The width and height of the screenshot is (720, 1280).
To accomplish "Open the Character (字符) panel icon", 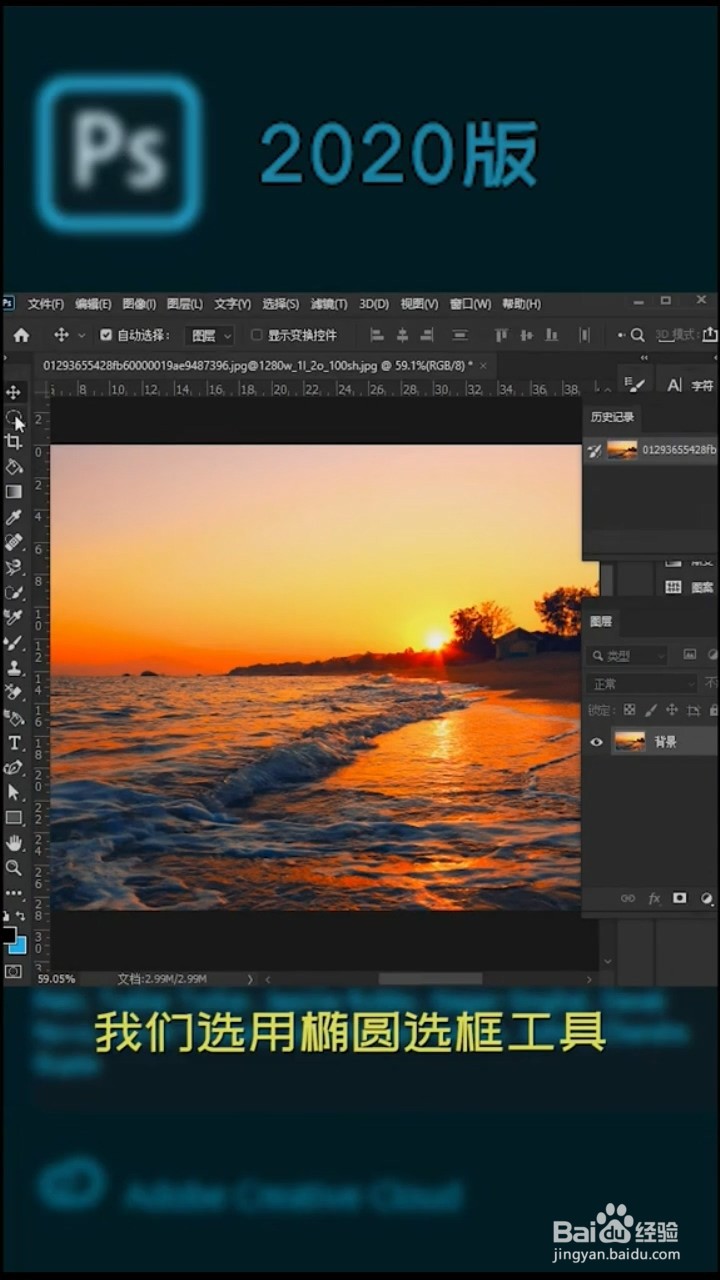I will point(691,385).
